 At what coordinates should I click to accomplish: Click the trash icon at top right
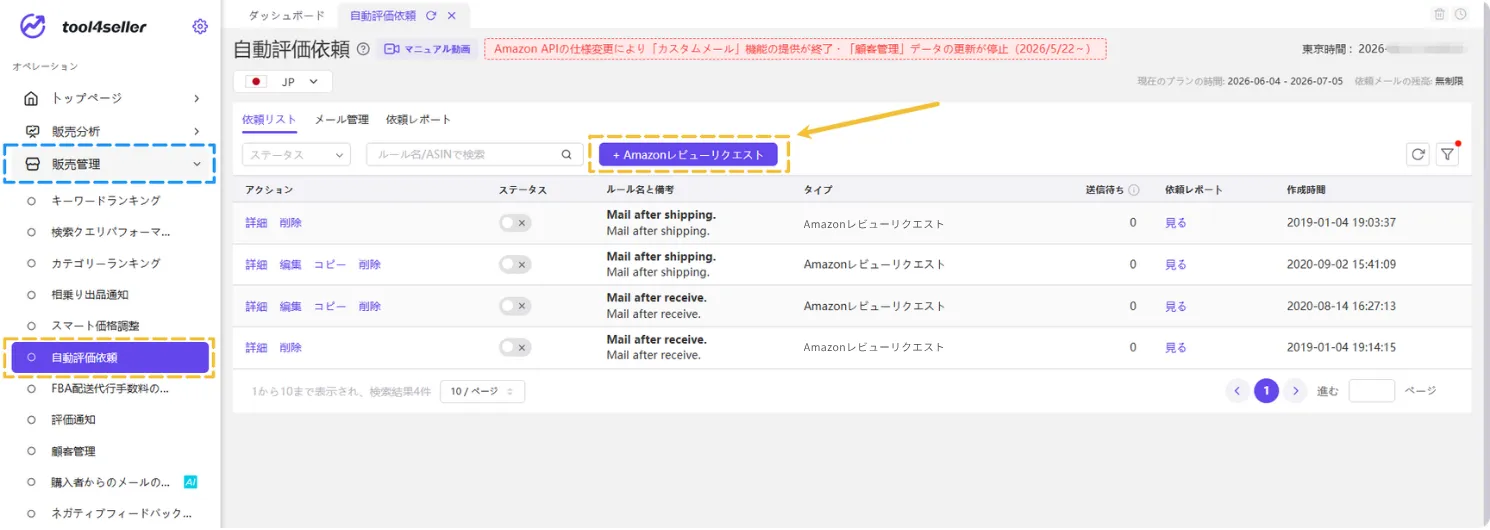click(x=1440, y=14)
